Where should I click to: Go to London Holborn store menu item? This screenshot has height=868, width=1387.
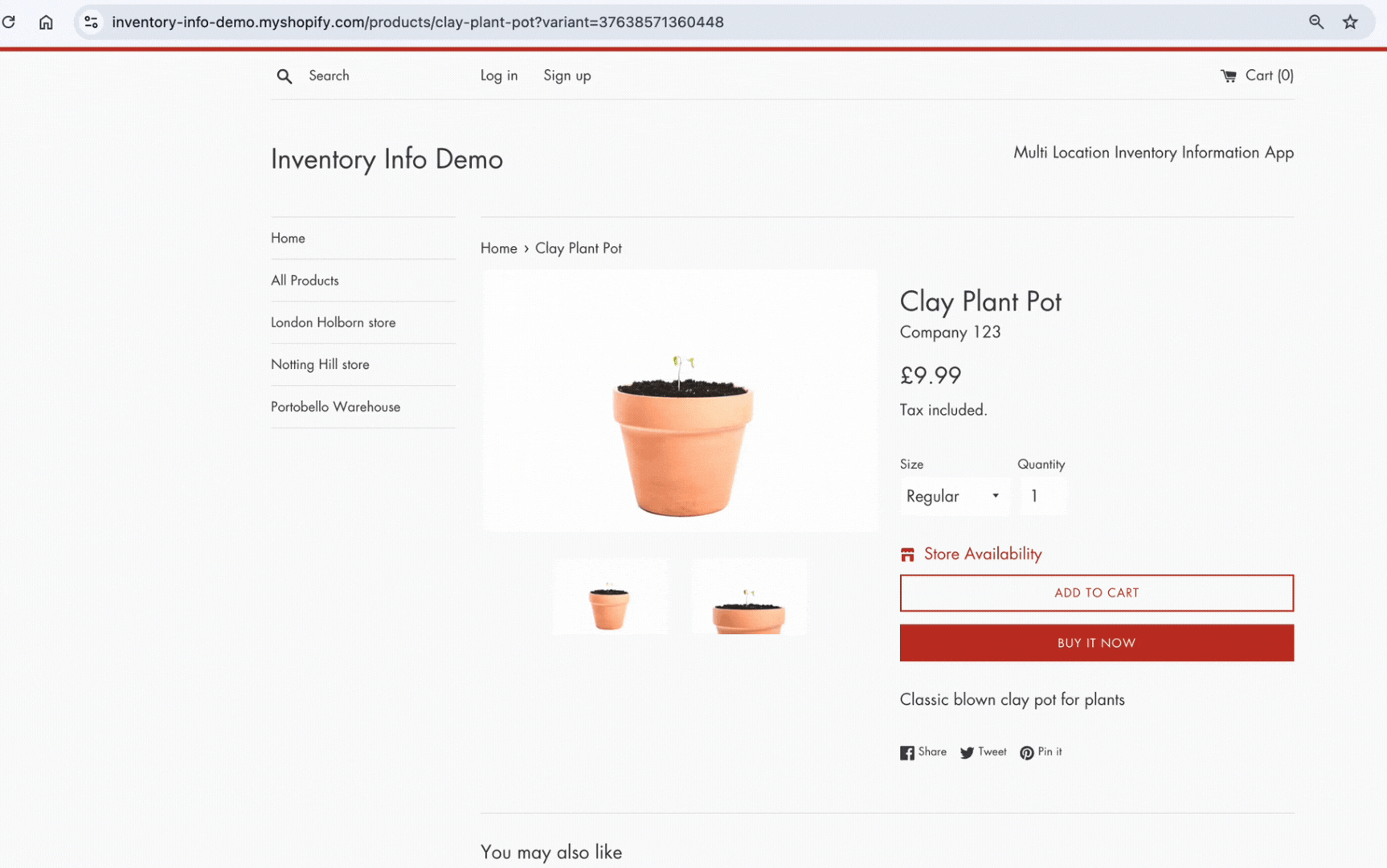[x=333, y=322]
